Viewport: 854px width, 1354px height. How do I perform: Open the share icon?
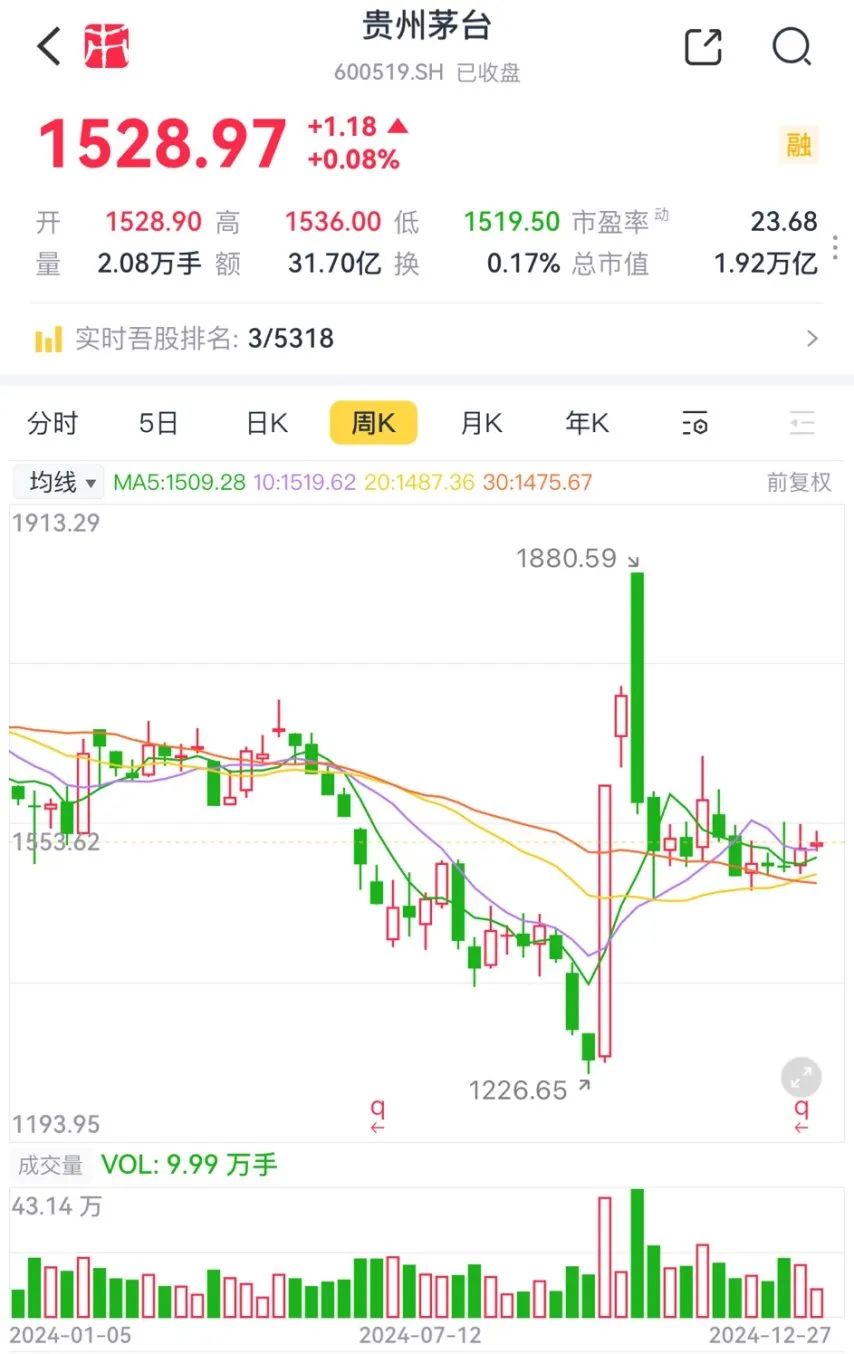703,46
